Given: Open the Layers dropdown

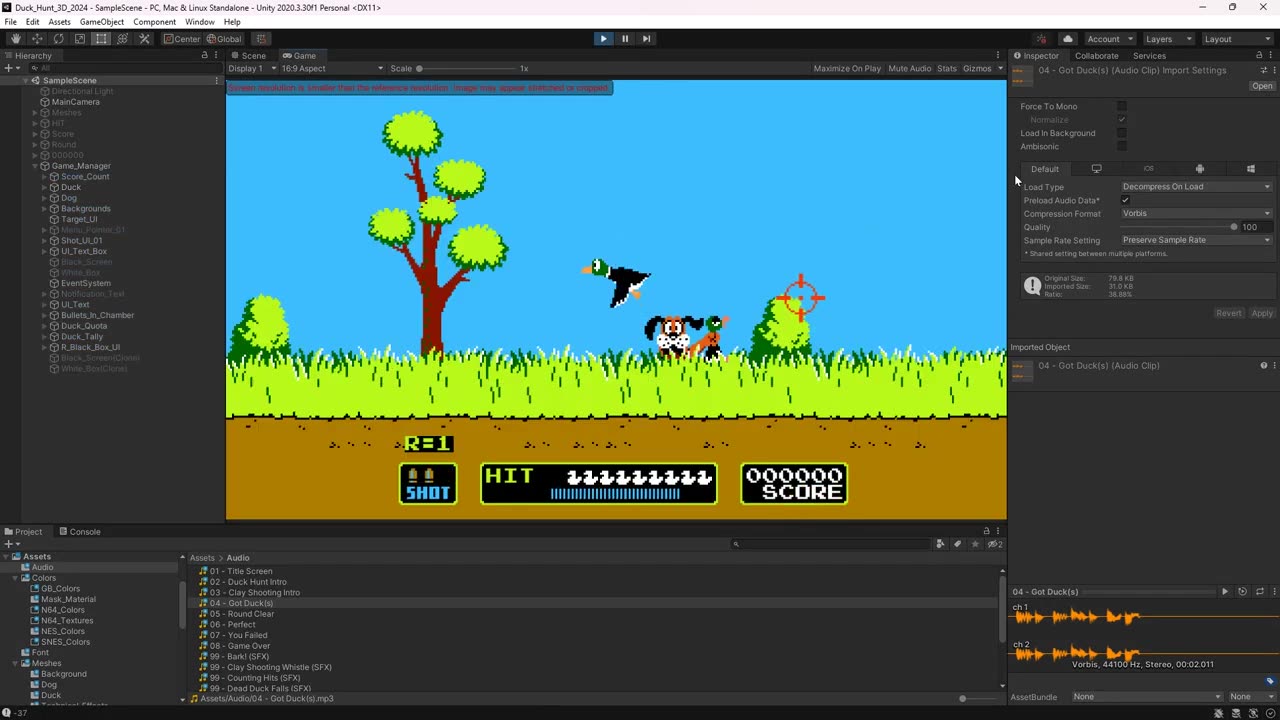Looking at the screenshot, I should 1168,39.
